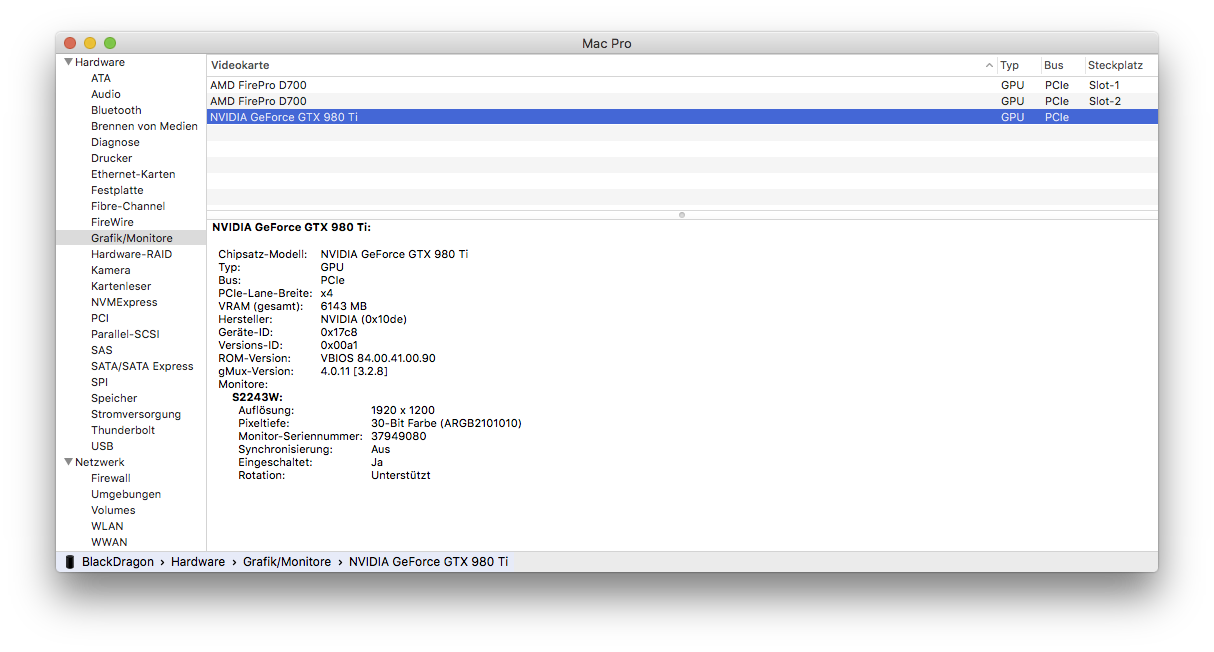Select the AMD FirePro D700 row in Slot-1
This screenshot has width=1214, height=652.
682,85
